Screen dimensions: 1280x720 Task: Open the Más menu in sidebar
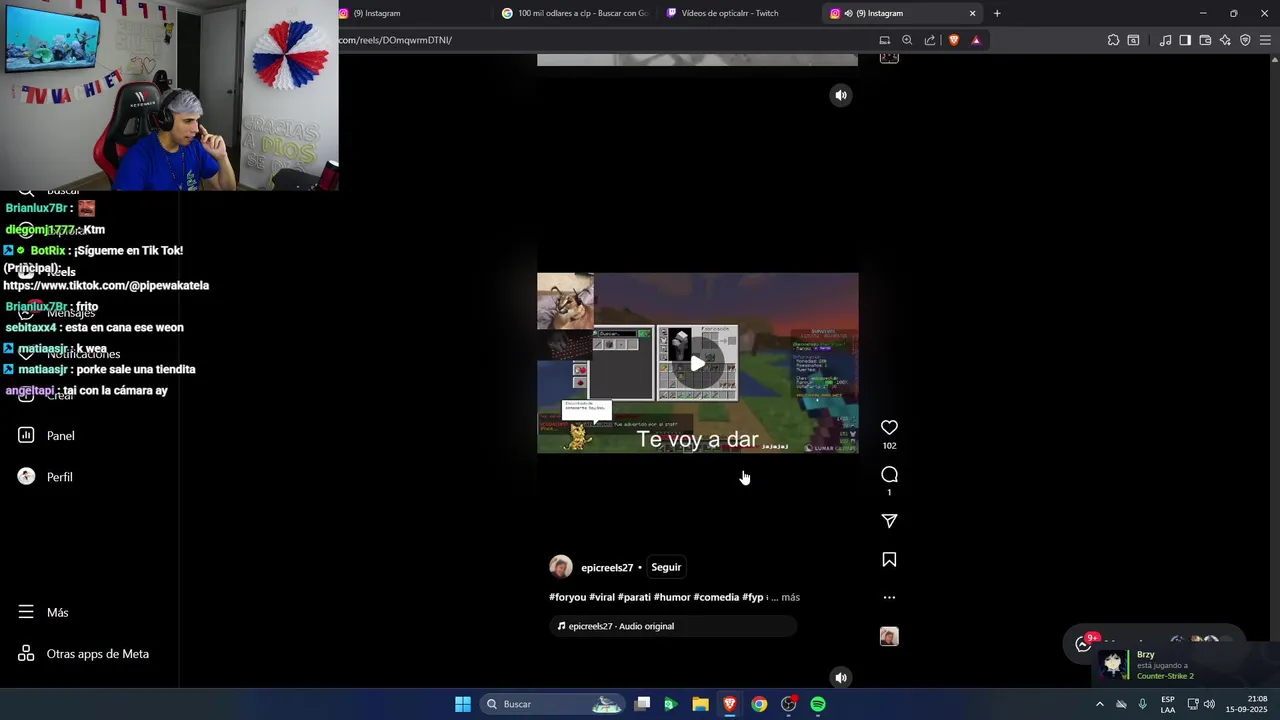57,612
